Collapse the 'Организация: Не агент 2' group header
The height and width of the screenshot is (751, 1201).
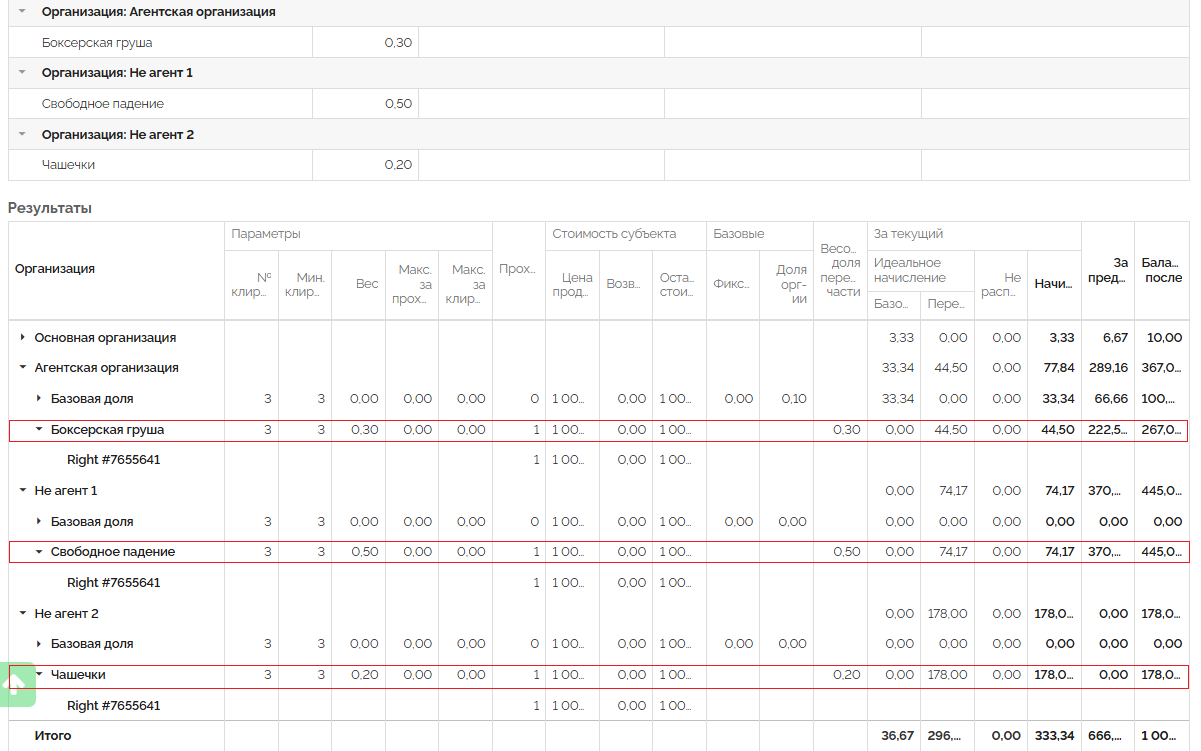point(22,134)
